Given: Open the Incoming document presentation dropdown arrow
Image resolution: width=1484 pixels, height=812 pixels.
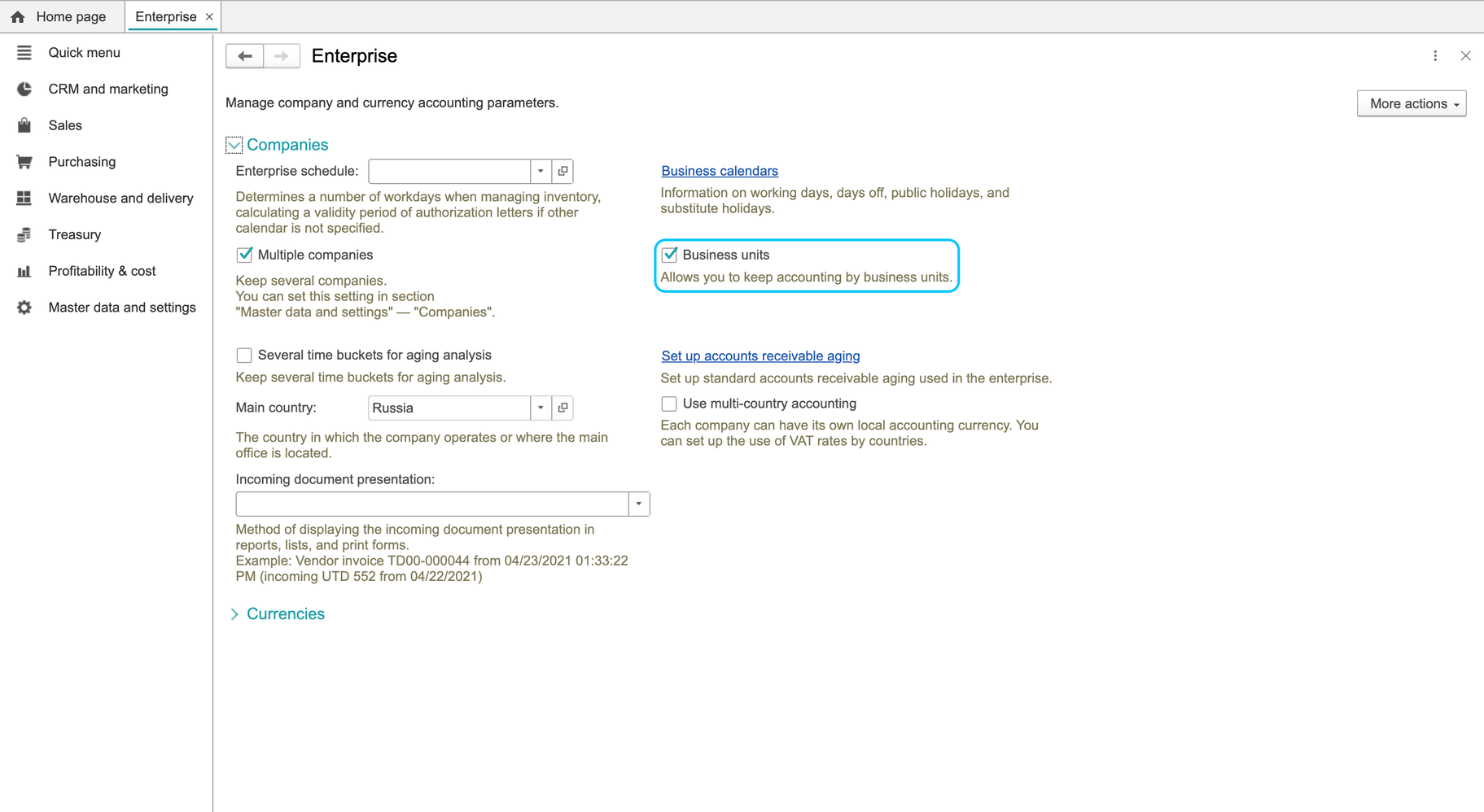Looking at the screenshot, I should pos(639,504).
